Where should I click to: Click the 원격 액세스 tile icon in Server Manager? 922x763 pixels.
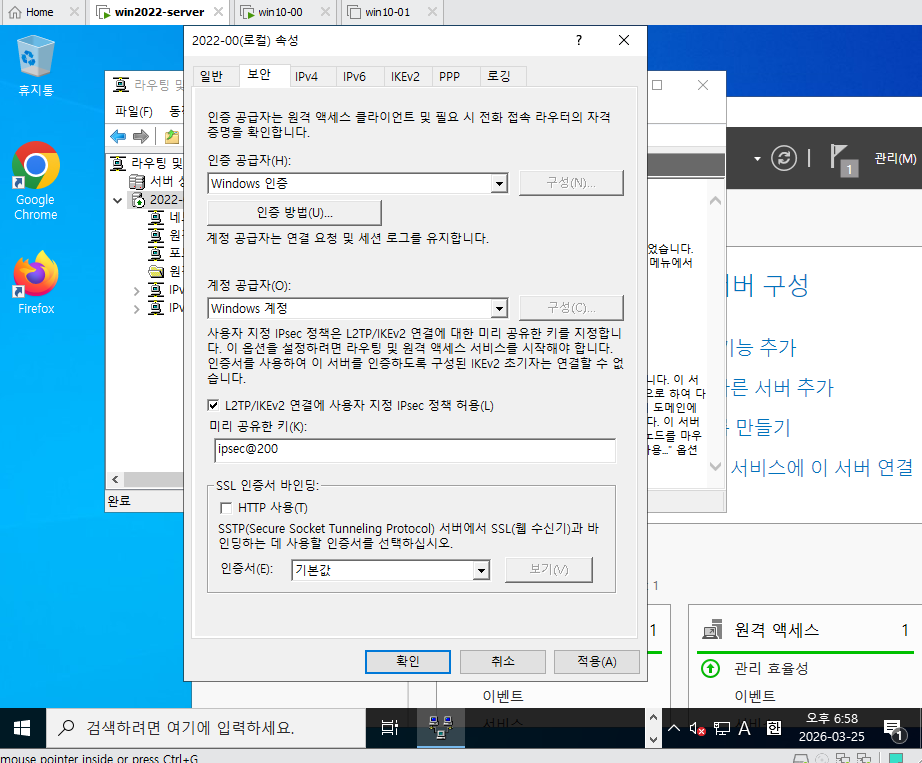[x=712, y=630]
